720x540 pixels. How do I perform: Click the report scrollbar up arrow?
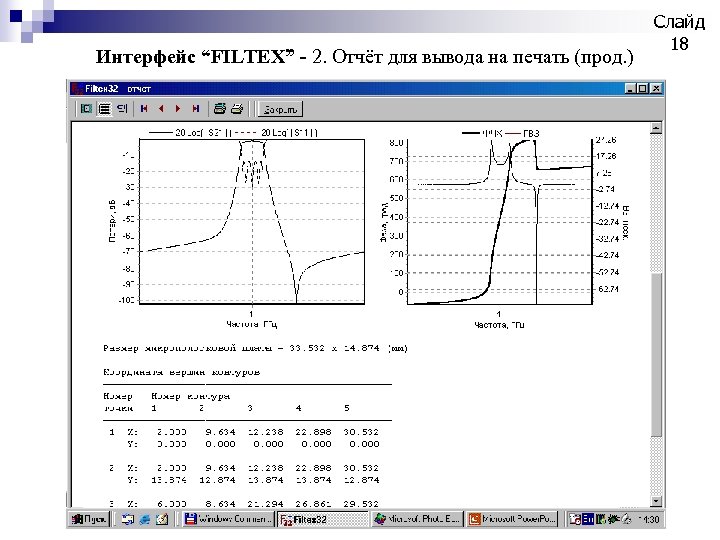[656, 128]
